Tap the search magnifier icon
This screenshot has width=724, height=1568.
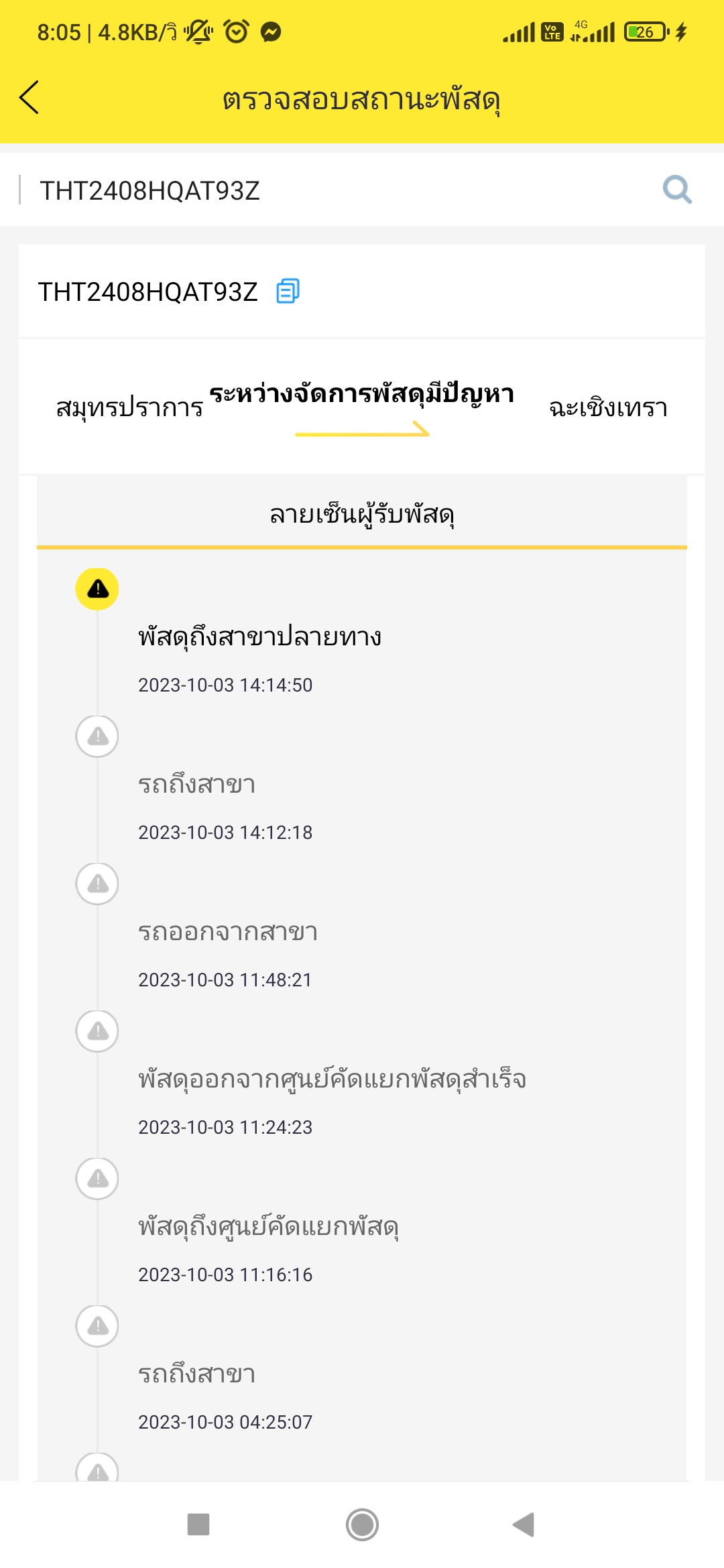[677, 190]
